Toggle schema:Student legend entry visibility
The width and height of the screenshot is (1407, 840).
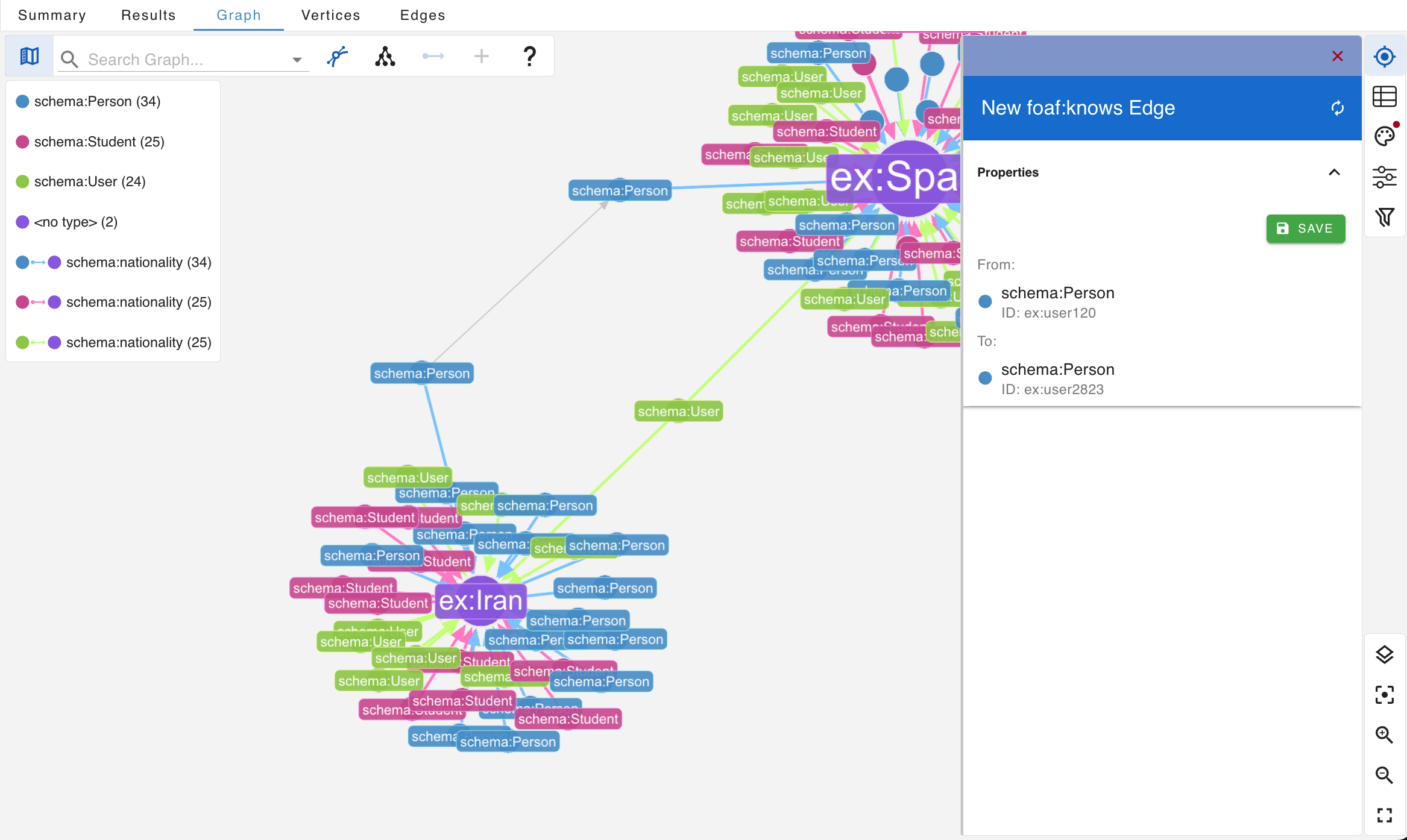coord(99,142)
